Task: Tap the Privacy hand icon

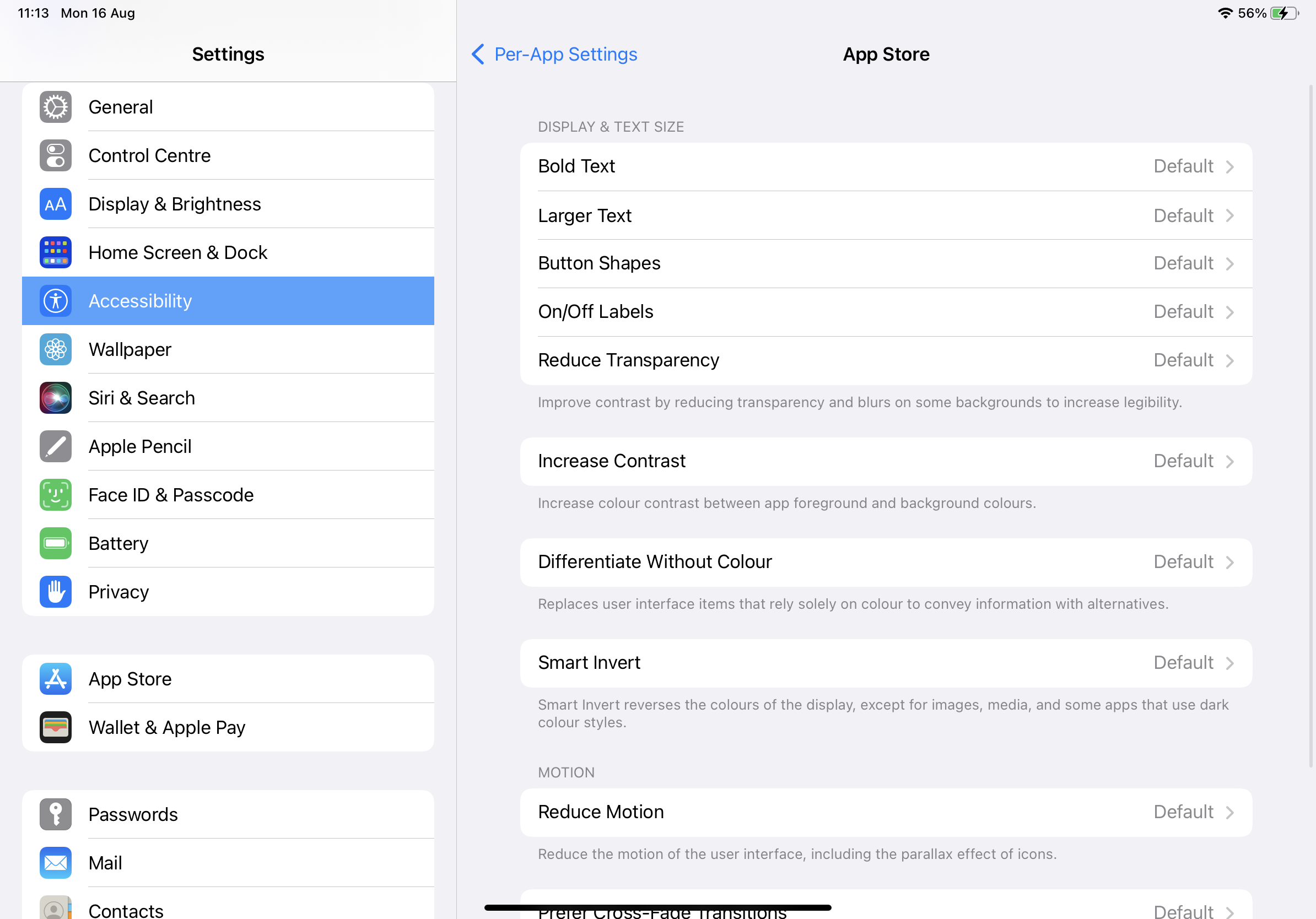Action: [56, 592]
